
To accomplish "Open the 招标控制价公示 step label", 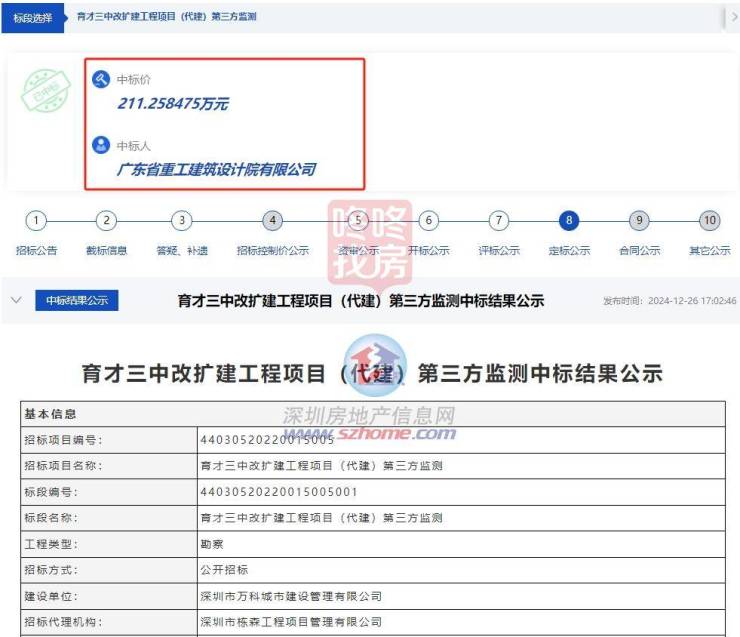I will 273,251.
